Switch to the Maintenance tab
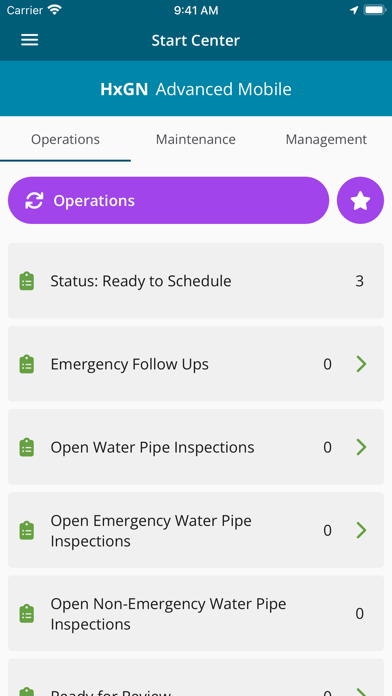 coord(196,139)
